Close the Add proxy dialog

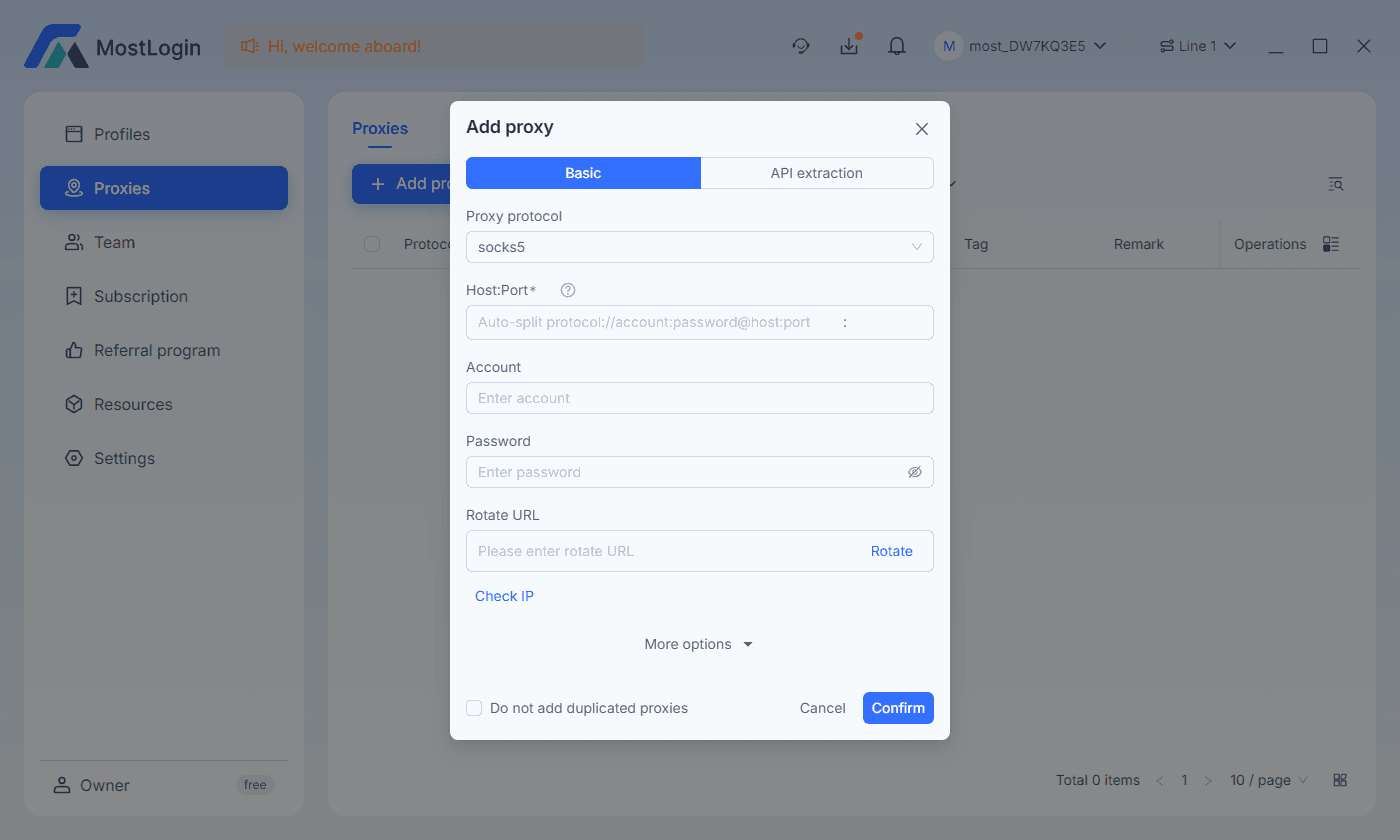tap(922, 129)
